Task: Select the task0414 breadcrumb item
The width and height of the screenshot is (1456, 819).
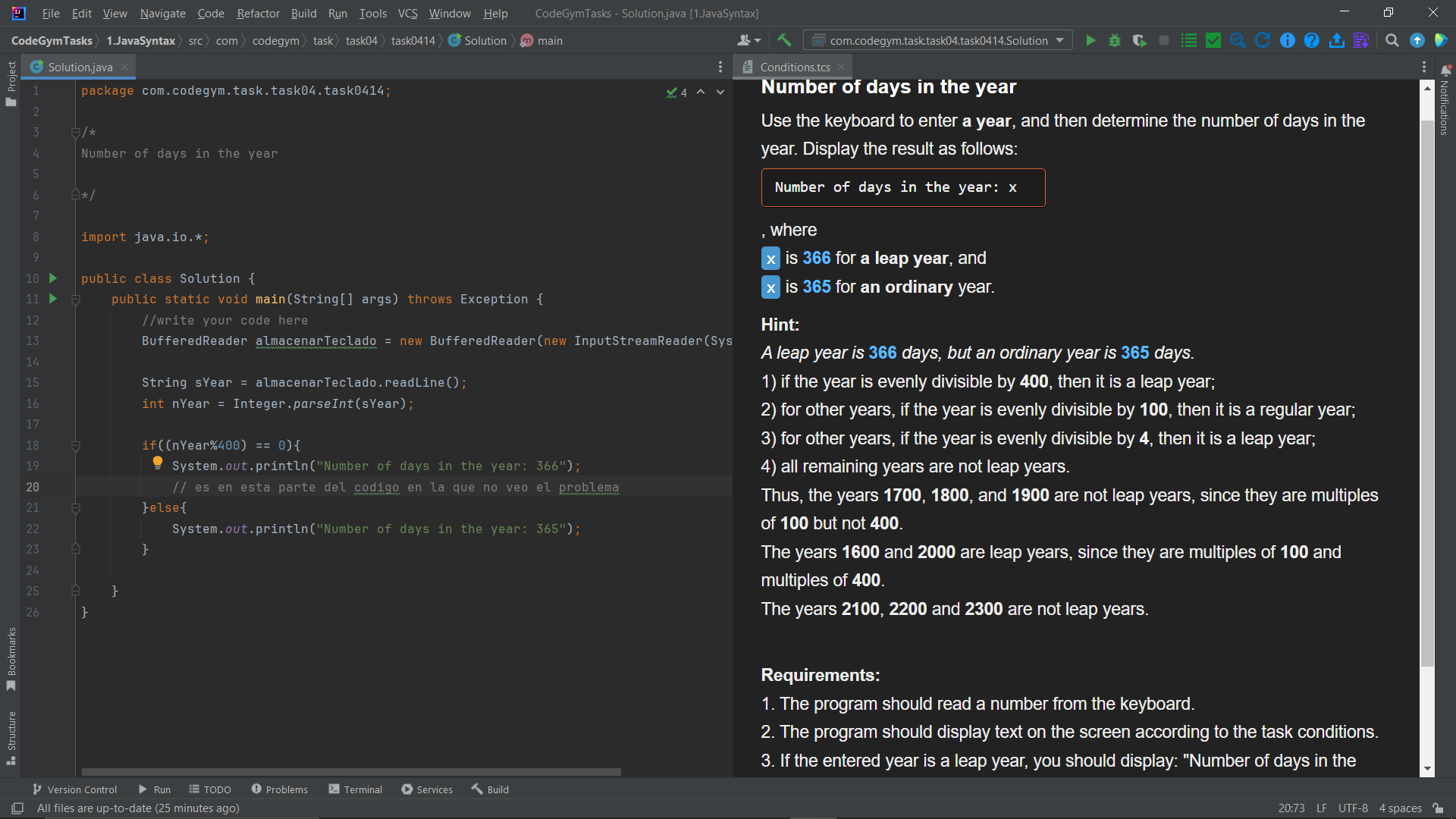Action: [412, 40]
